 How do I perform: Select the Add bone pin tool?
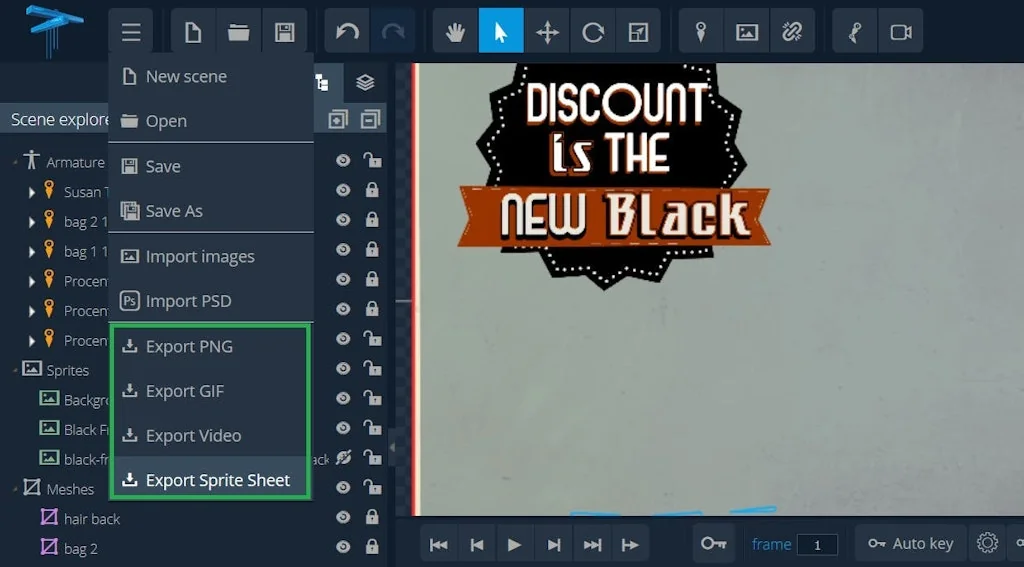click(x=701, y=32)
